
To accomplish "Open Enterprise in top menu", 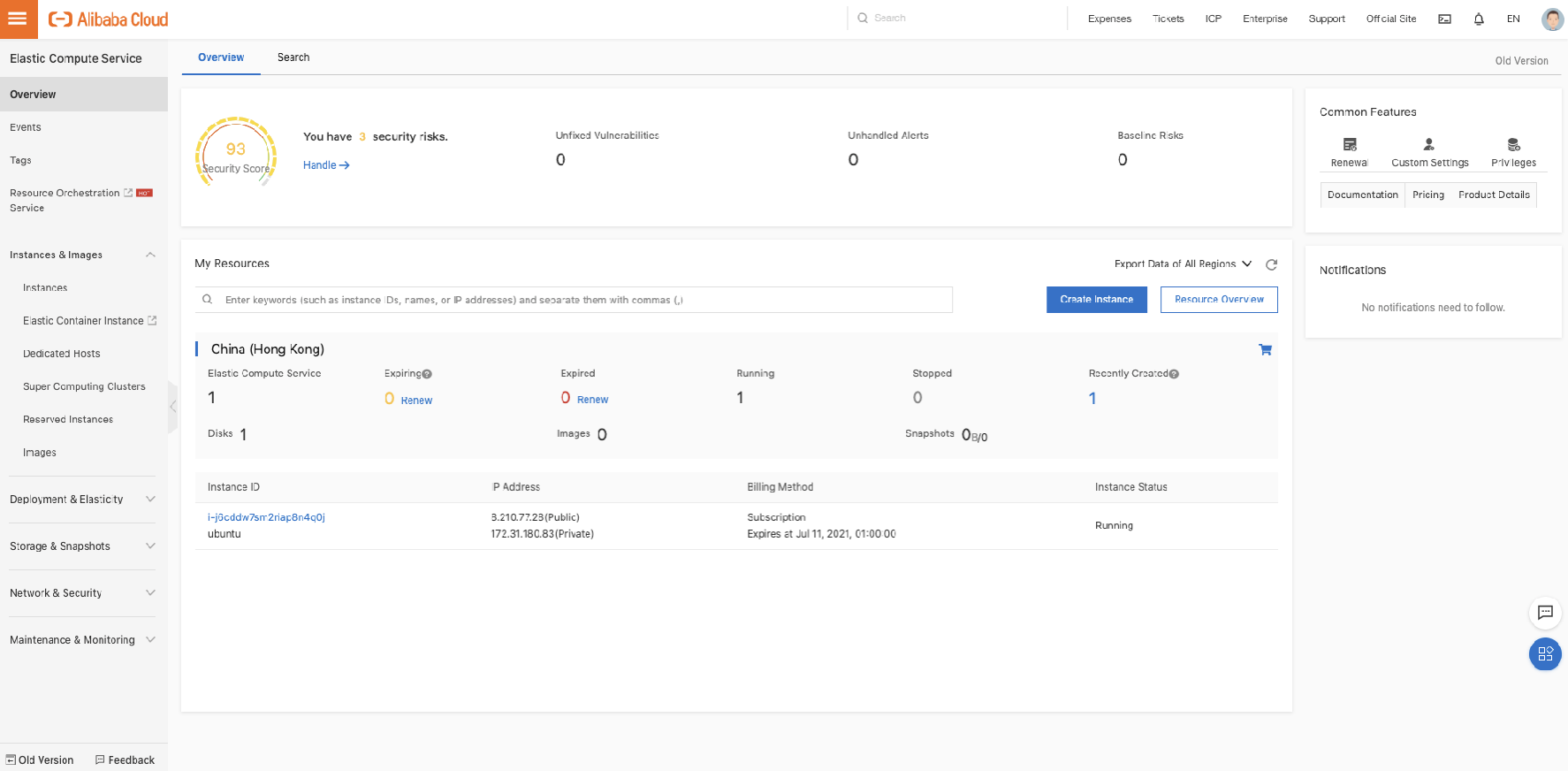I will [1265, 19].
